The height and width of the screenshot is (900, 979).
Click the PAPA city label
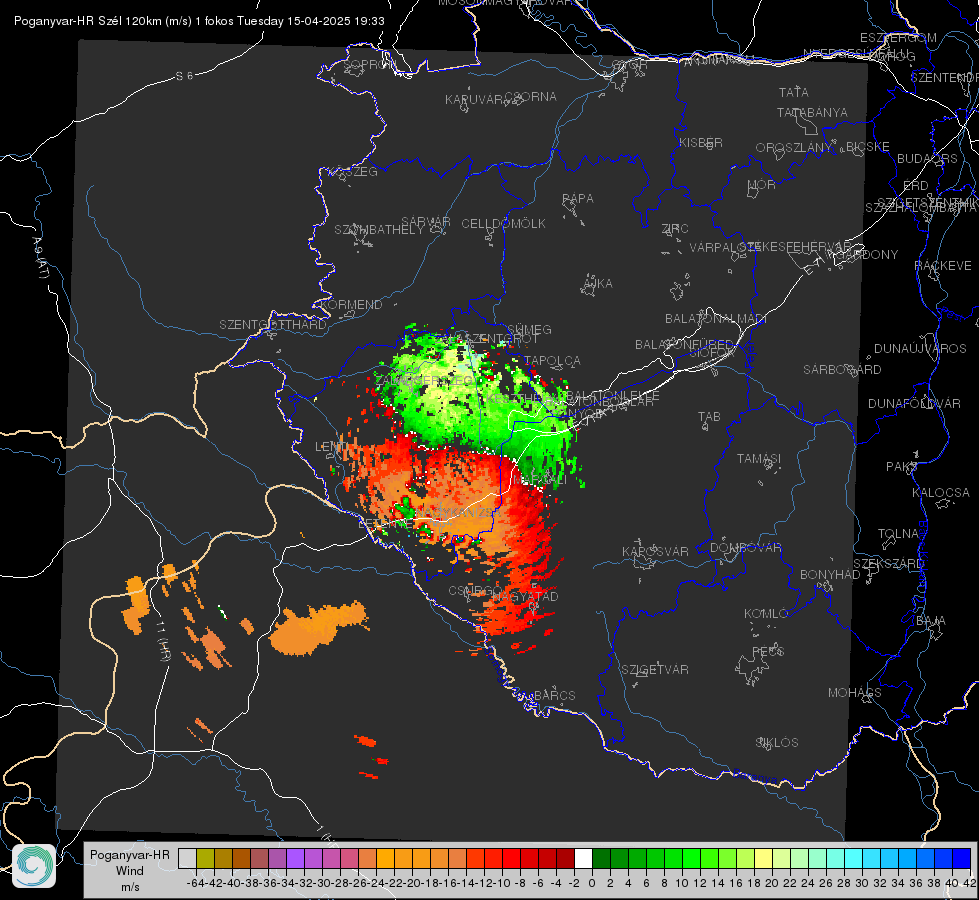point(578,198)
